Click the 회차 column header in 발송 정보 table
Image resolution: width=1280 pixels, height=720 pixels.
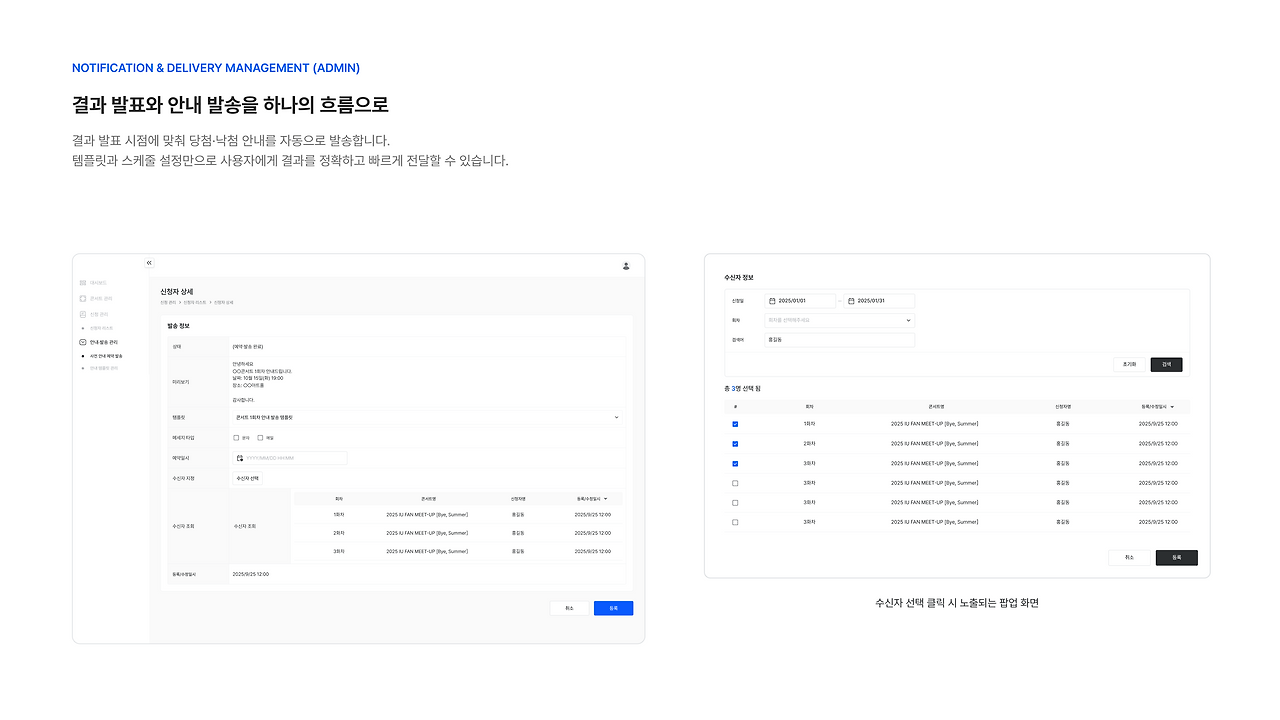click(x=339, y=498)
